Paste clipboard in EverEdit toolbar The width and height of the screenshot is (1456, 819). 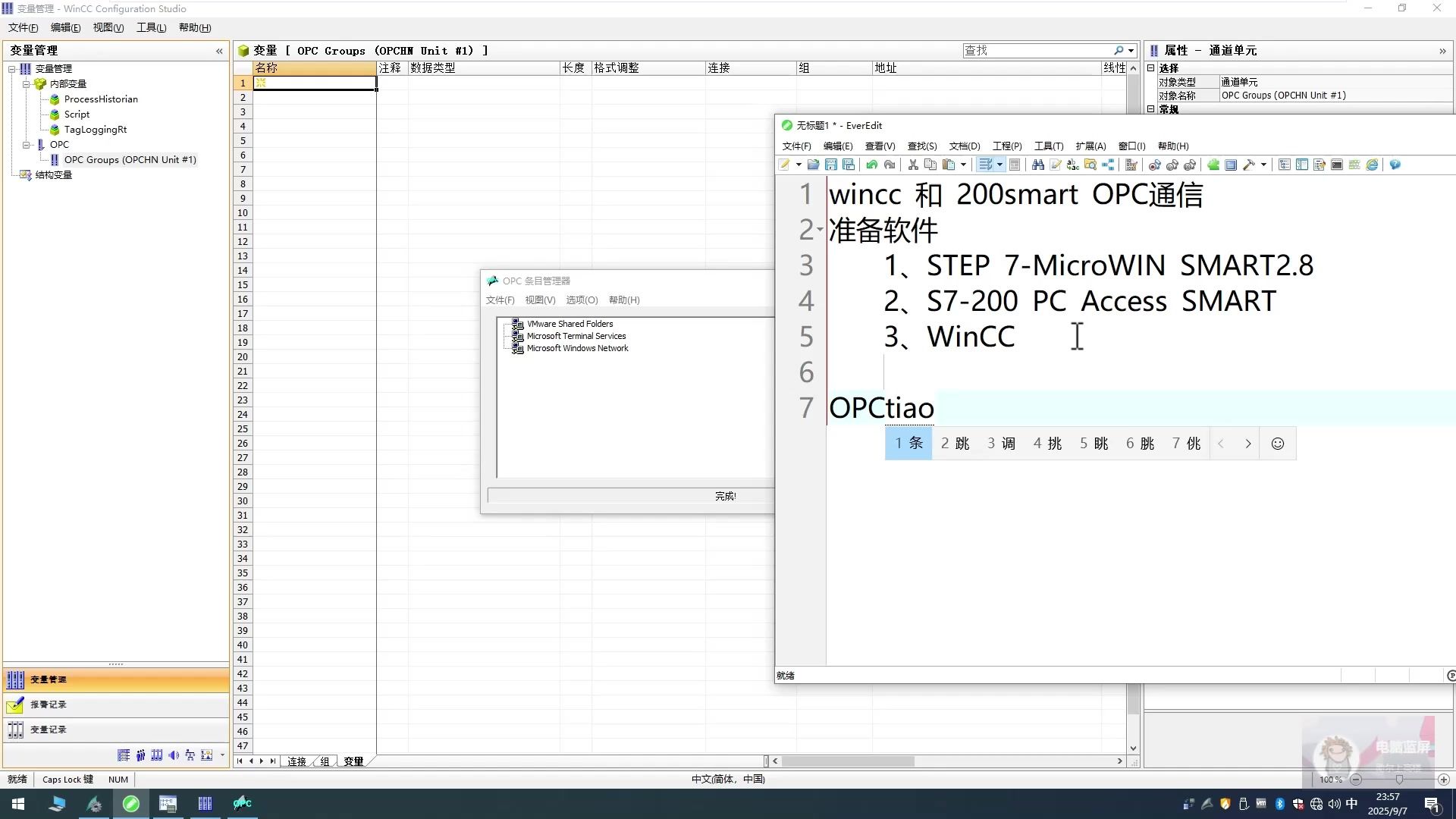click(x=949, y=165)
